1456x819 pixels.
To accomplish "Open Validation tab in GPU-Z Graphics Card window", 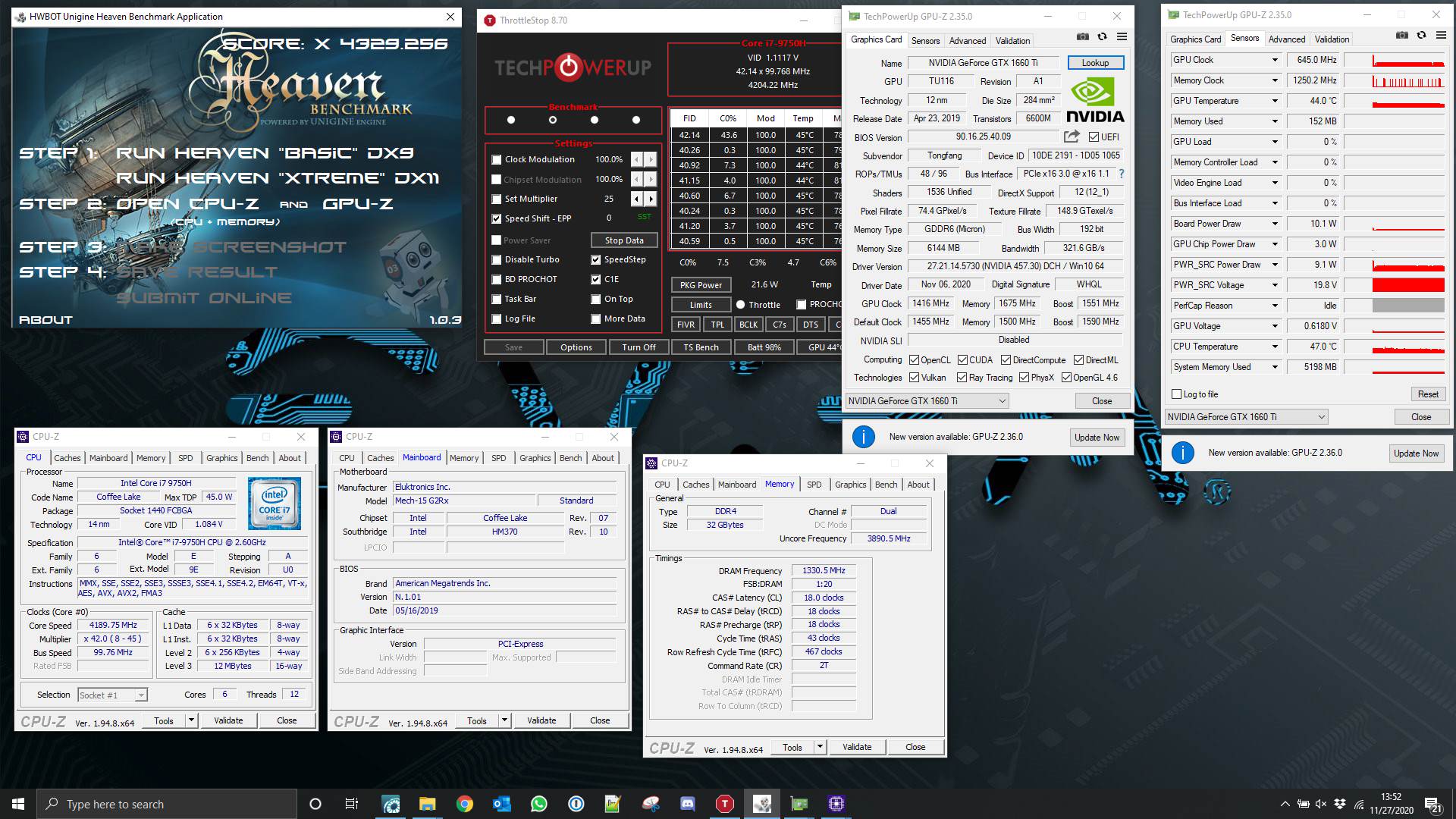I will (1012, 41).
